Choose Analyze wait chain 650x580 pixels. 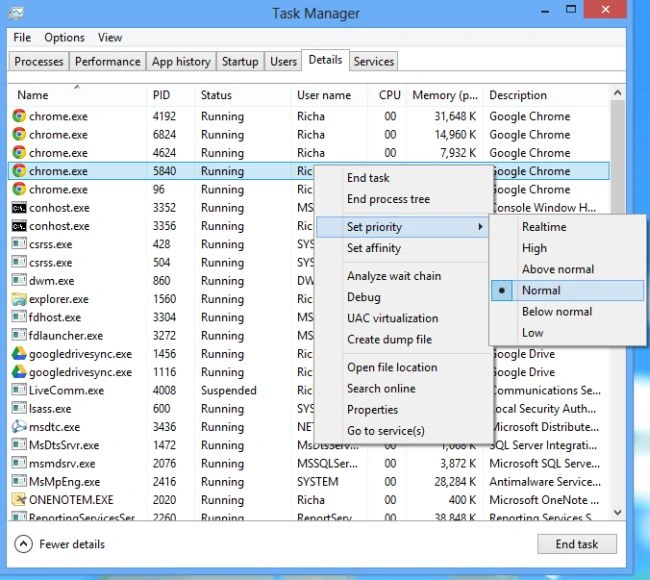pos(402,276)
